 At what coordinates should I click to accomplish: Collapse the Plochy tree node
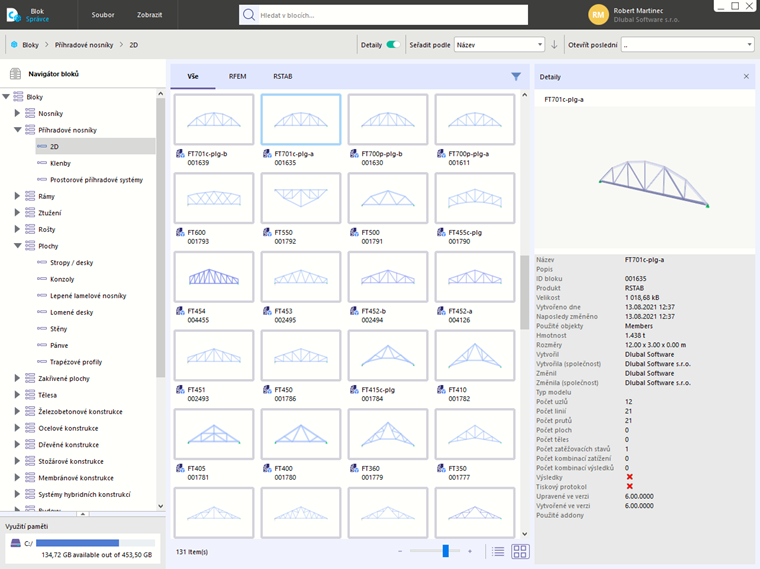[x=17, y=245]
